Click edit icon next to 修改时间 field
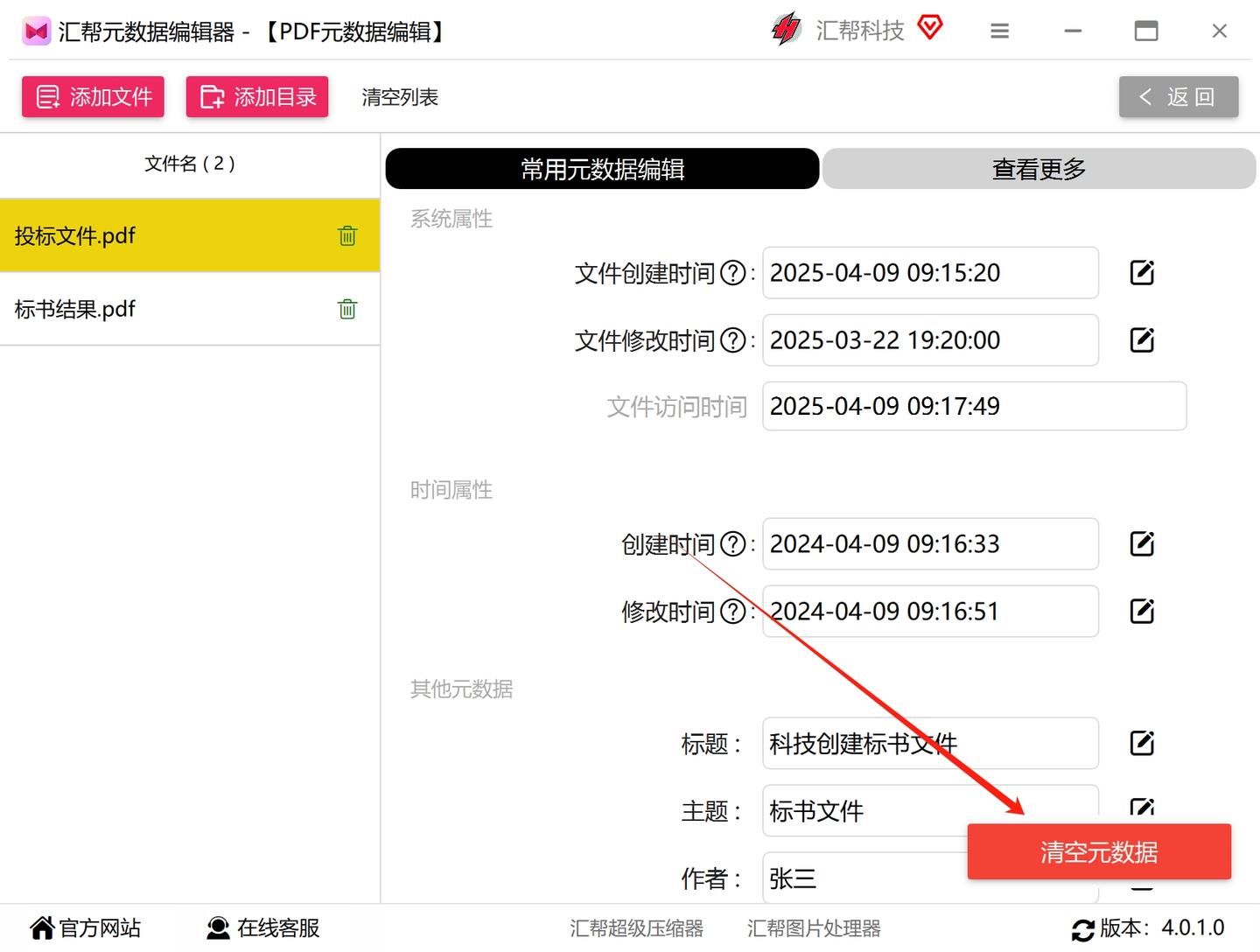1260x952 pixels. pos(1142,612)
